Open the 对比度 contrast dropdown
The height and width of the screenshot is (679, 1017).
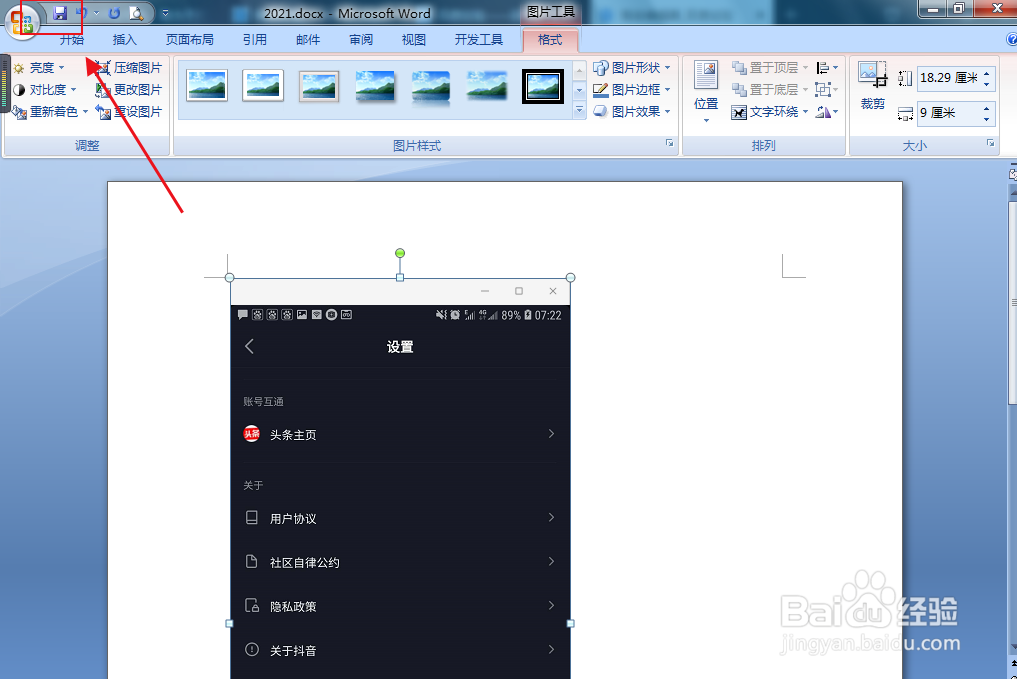[45, 89]
